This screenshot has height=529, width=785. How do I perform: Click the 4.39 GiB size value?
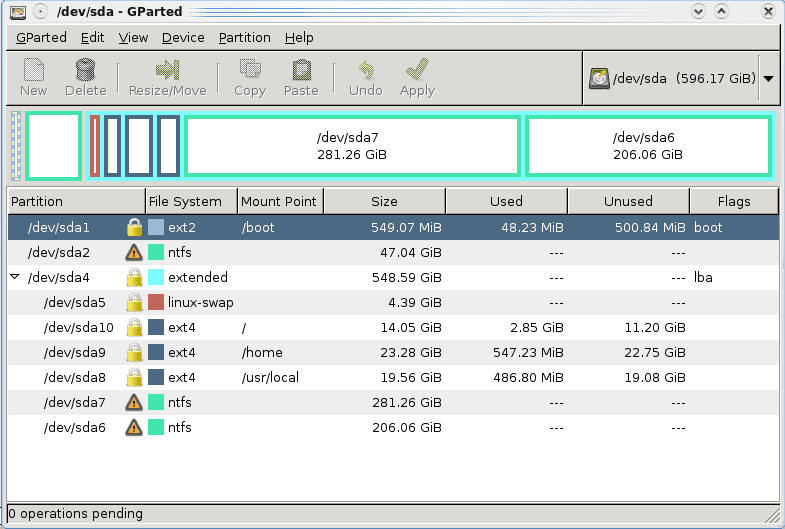(x=415, y=302)
